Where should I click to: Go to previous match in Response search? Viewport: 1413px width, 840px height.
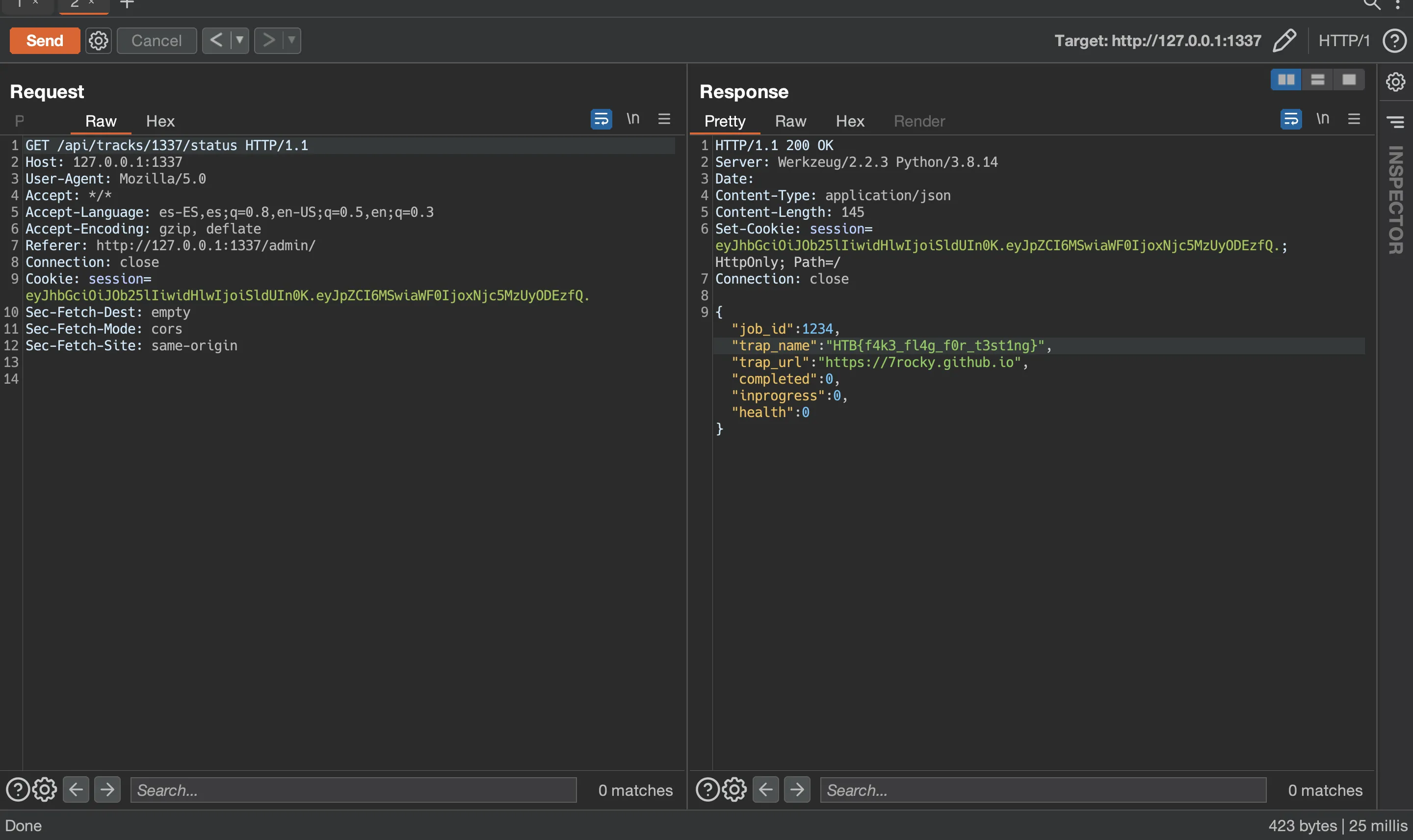(766, 789)
